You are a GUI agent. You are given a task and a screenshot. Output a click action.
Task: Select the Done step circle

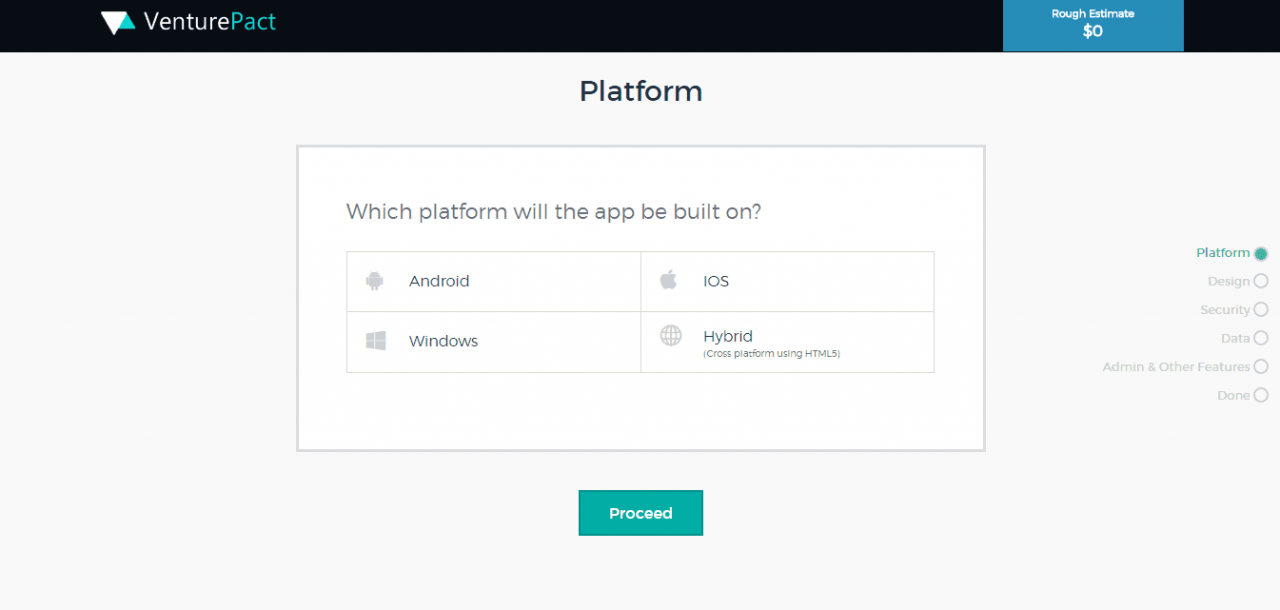pos(1261,396)
